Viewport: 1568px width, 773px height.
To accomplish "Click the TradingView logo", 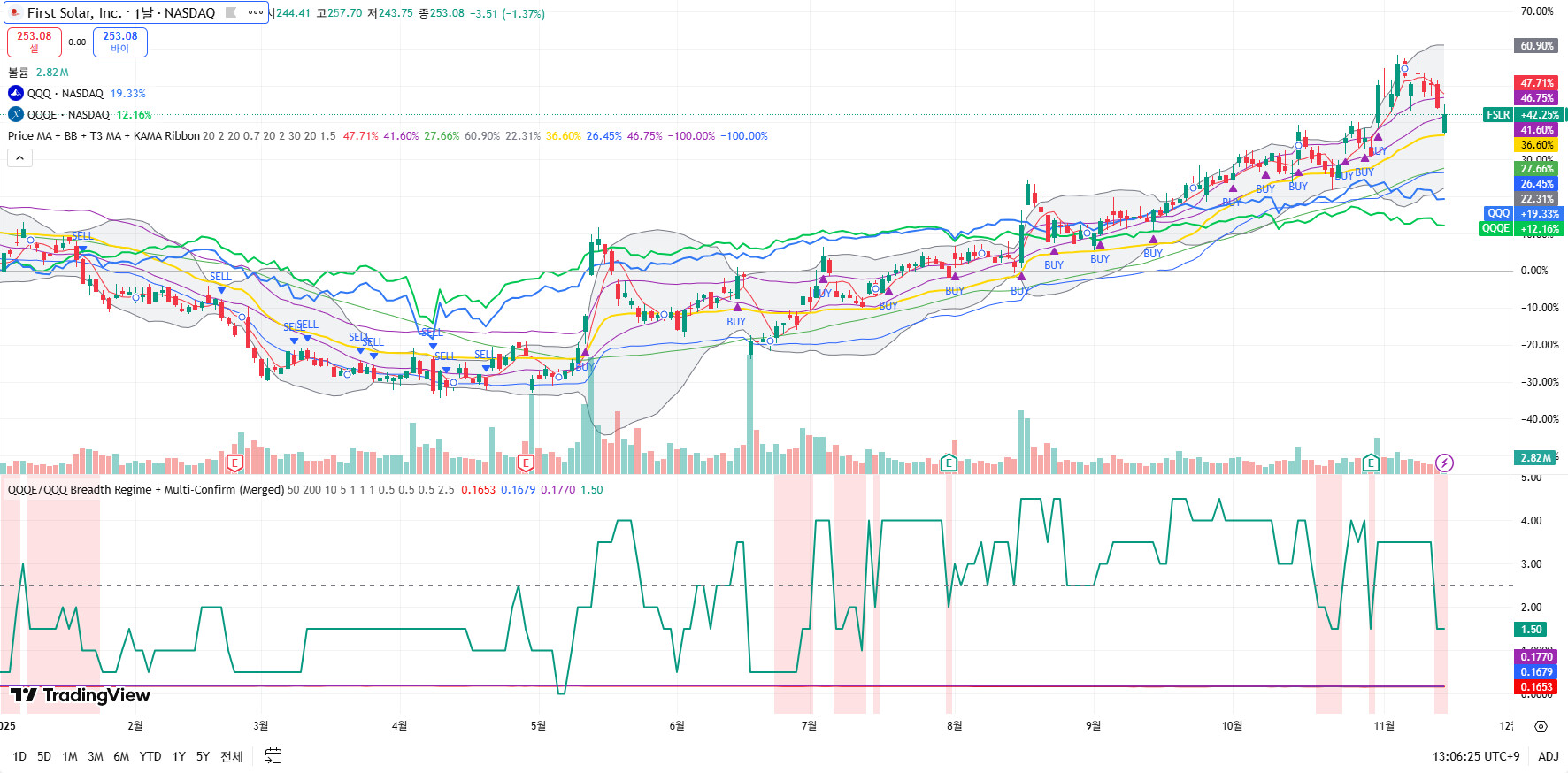I will (x=81, y=695).
